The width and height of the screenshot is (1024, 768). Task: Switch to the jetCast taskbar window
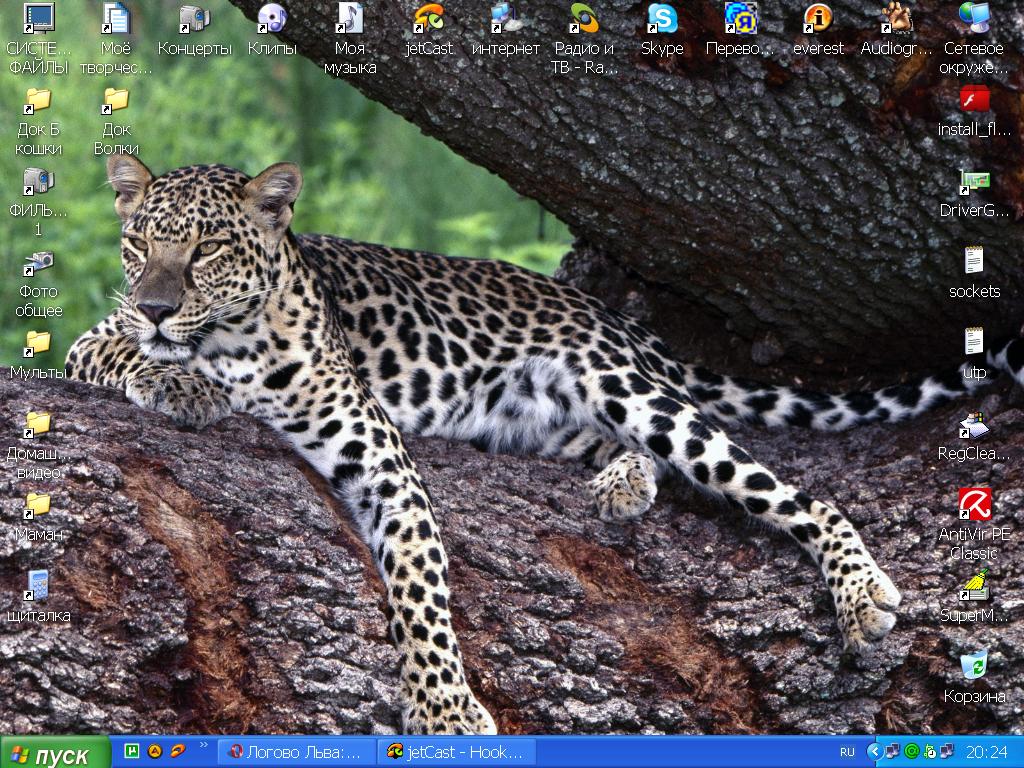pyautogui.click(x=456, y=753)
